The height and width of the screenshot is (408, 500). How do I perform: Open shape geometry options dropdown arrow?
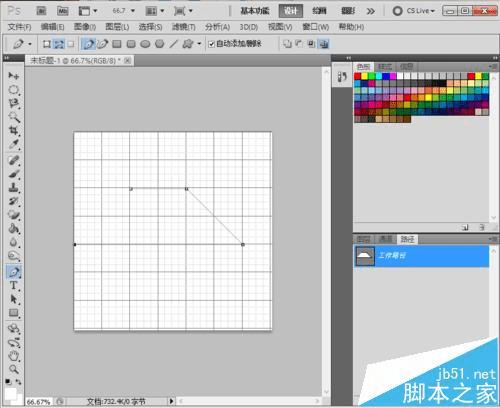[199, 44]
